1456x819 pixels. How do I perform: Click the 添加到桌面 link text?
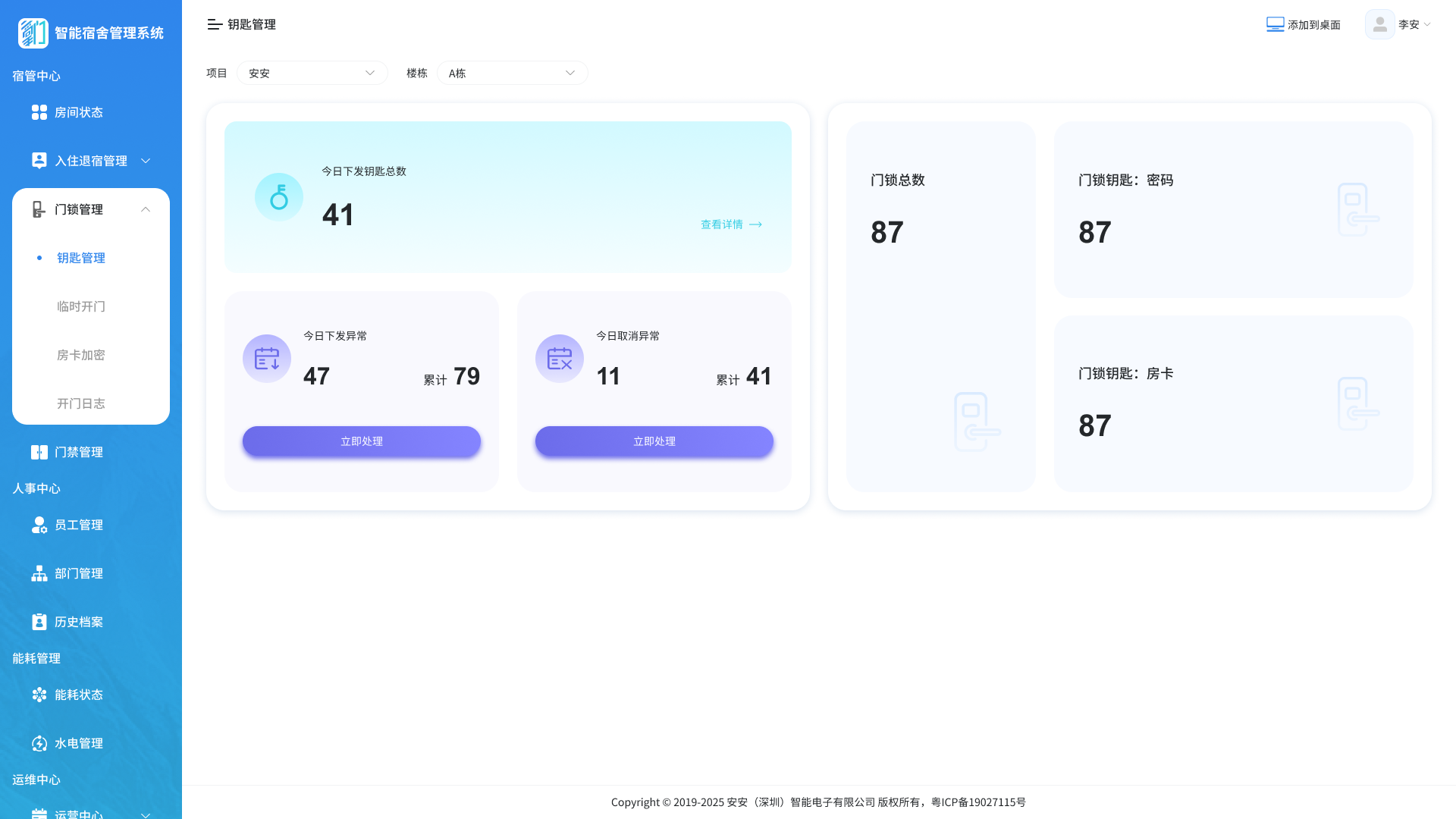[1314, 25]
